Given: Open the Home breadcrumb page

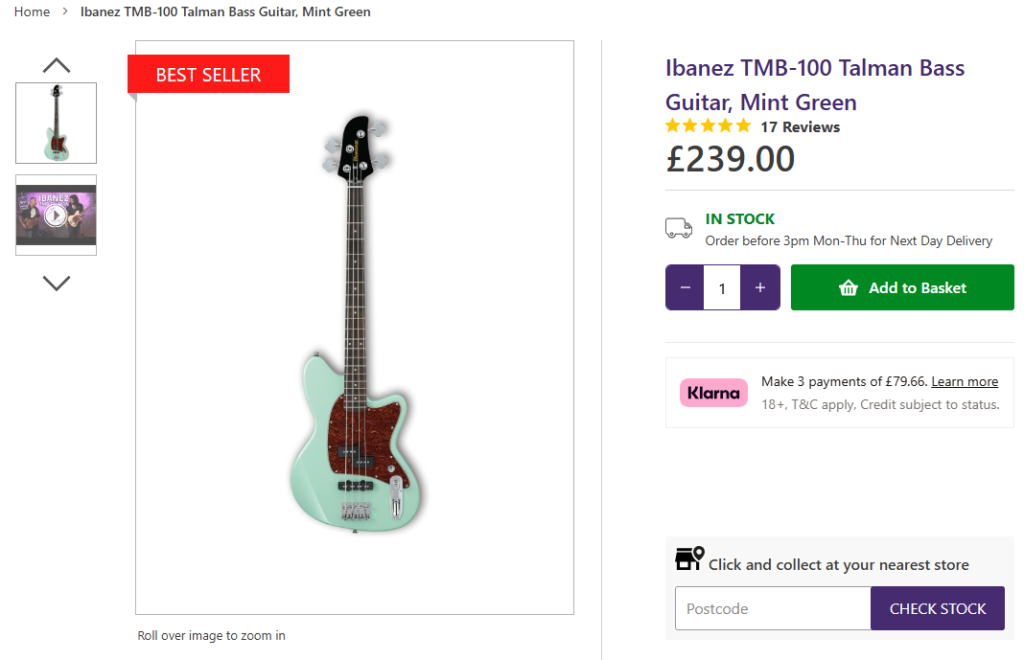Looking at the screenshot, I should click(31, 11).
